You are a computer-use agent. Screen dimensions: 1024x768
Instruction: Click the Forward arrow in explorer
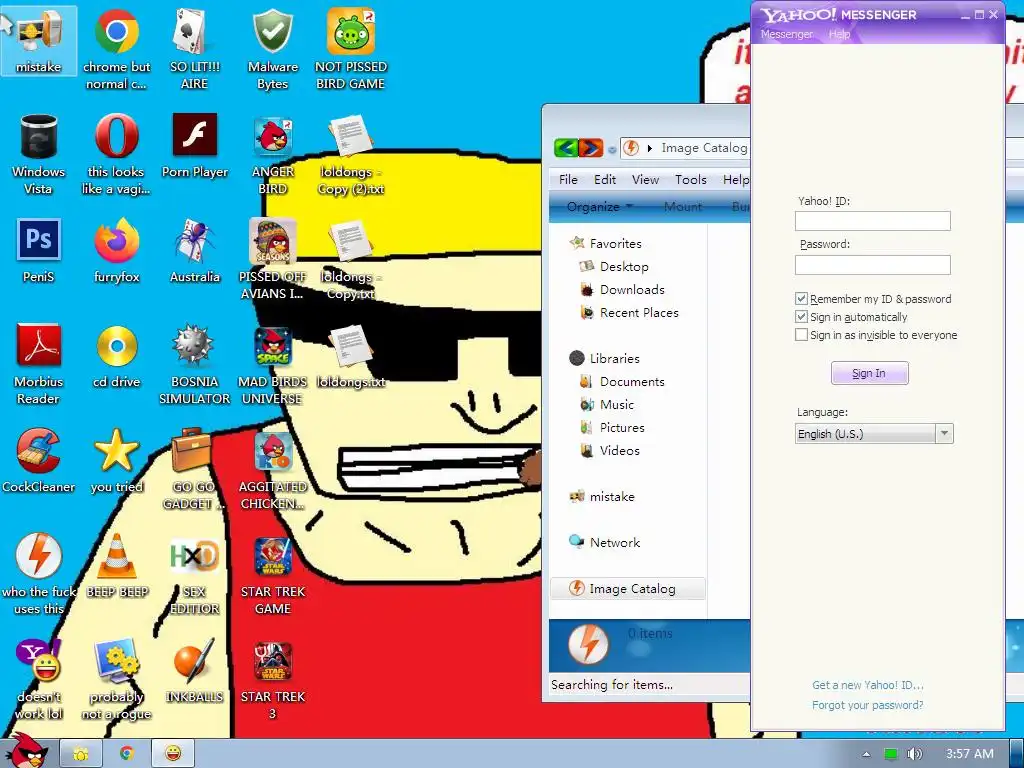(590, 148)
